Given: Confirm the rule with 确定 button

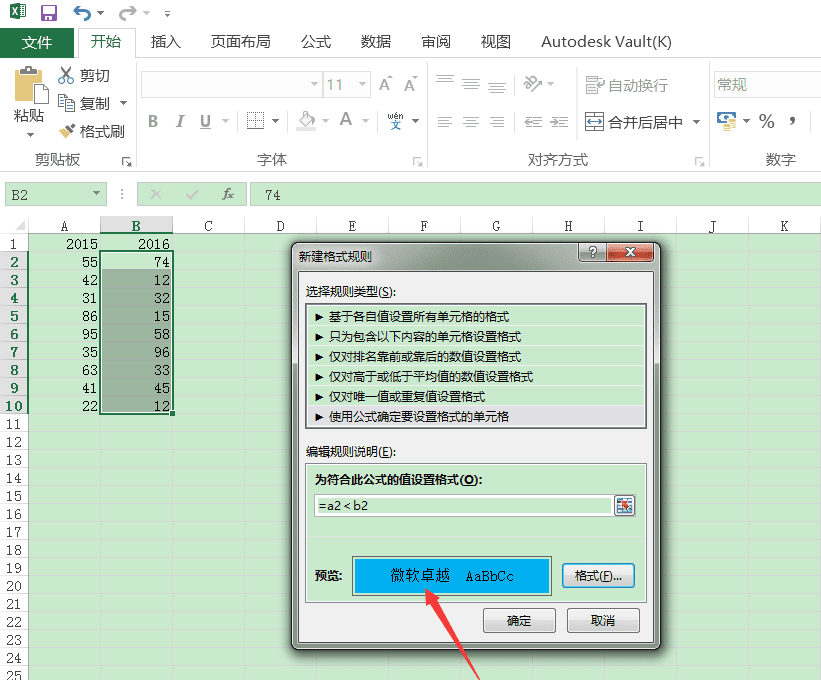Looking at the screenshot, I should click(519, 621).
